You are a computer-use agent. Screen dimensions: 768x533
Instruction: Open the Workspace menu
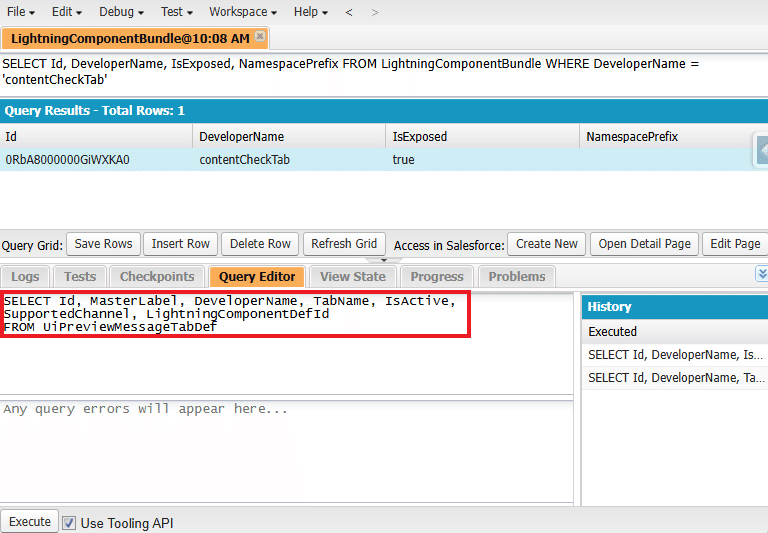click(243, 12)
